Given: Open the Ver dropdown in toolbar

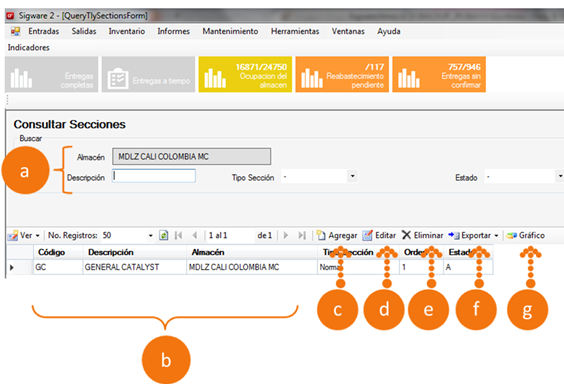Looking at the screenshot, I should [x=24, y=236].
